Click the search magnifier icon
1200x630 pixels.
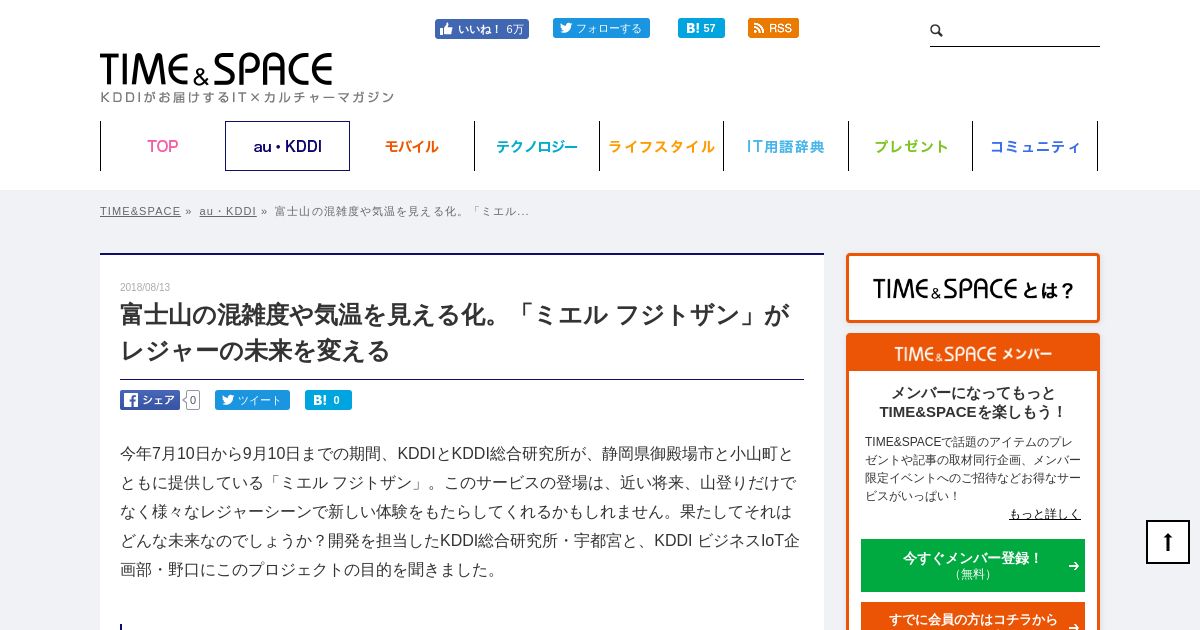click(937, 31)
